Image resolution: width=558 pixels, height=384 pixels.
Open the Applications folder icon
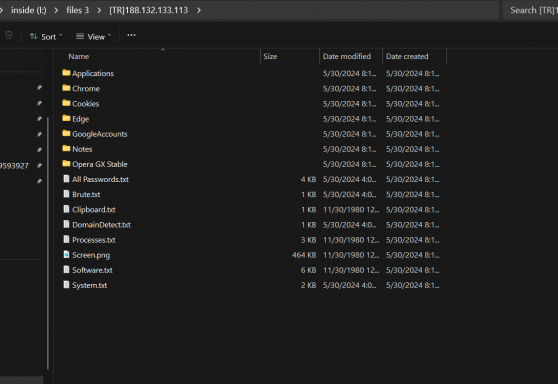[x=66, y=73]
